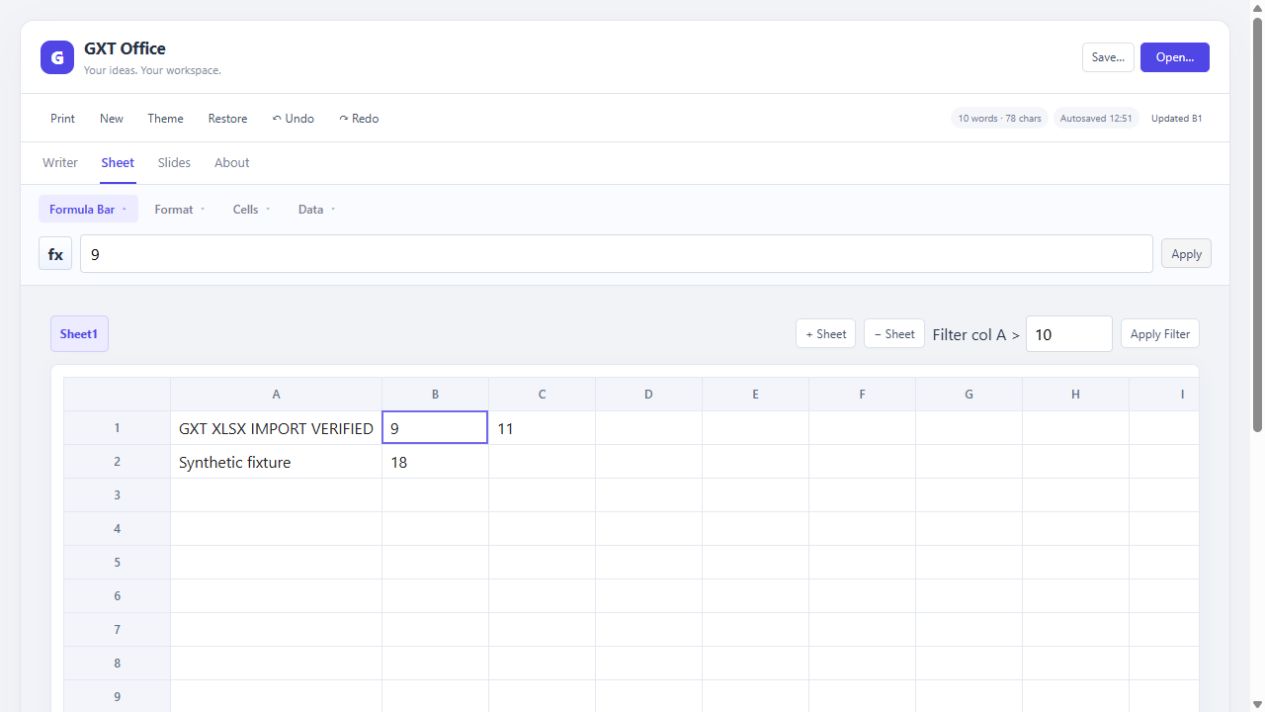Click the Save... button
The image size is (1265, 712).
coord(1108,57)
